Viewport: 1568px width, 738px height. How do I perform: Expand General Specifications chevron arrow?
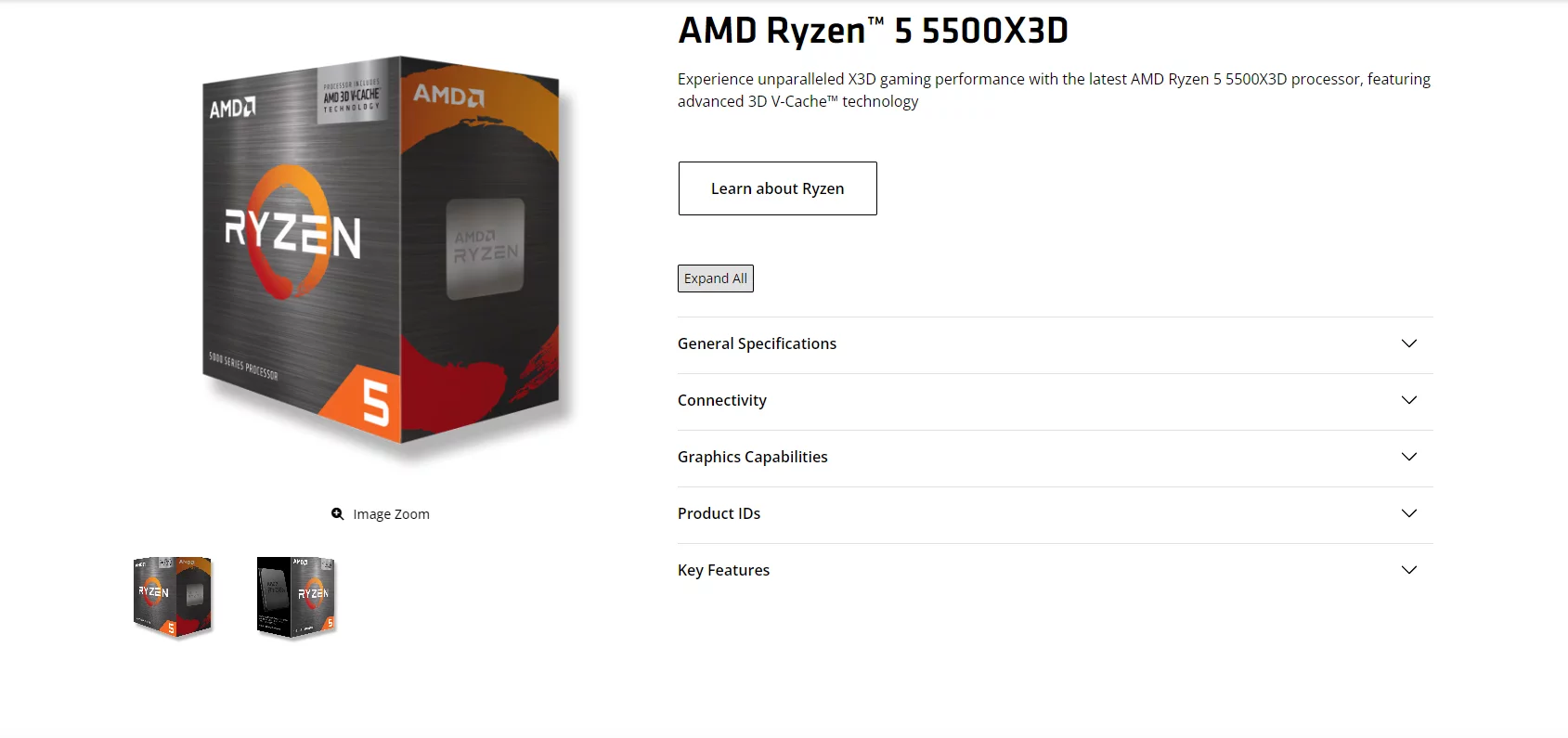(1408, 343)
